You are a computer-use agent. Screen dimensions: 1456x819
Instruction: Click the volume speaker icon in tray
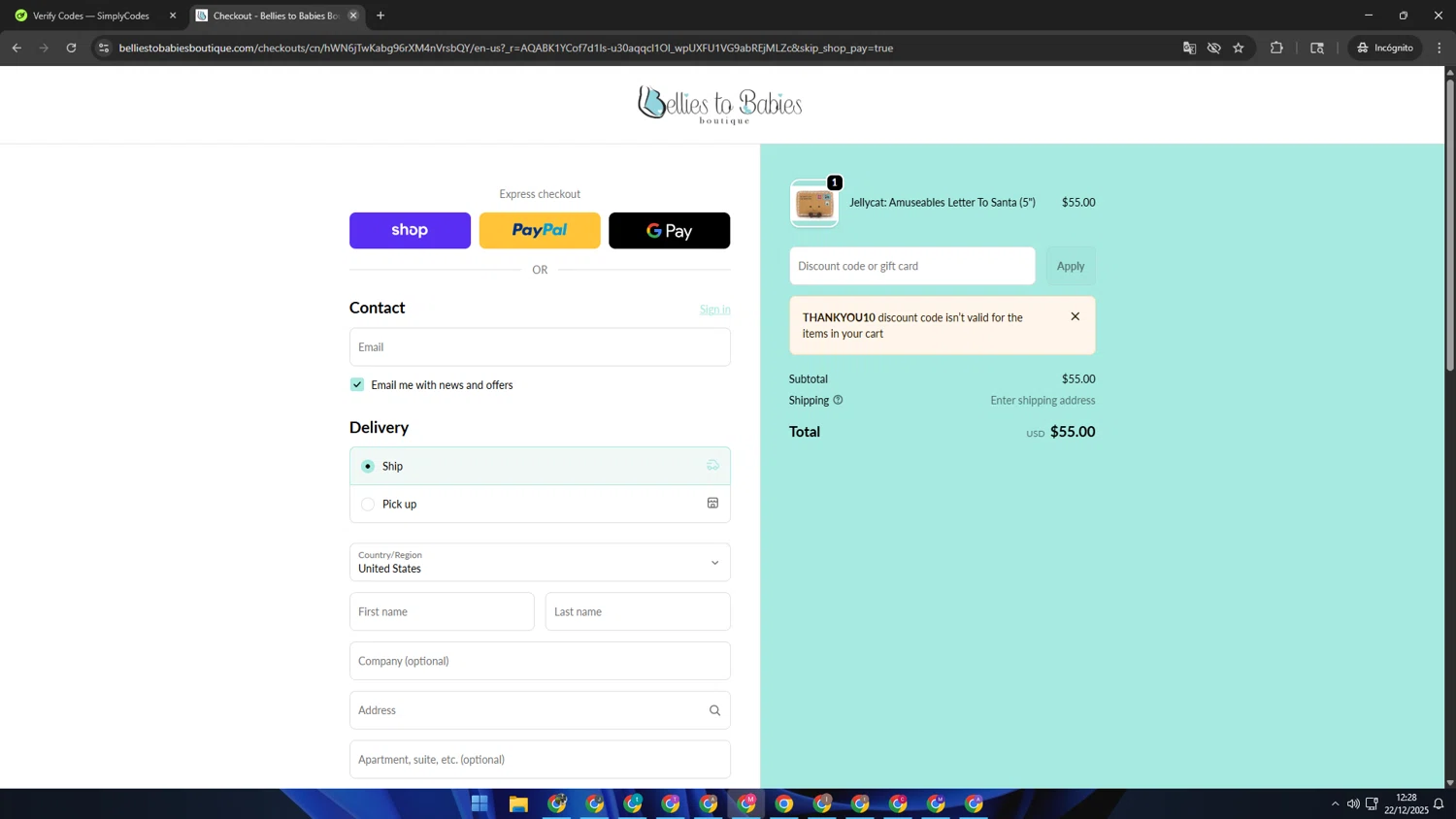1353,803
